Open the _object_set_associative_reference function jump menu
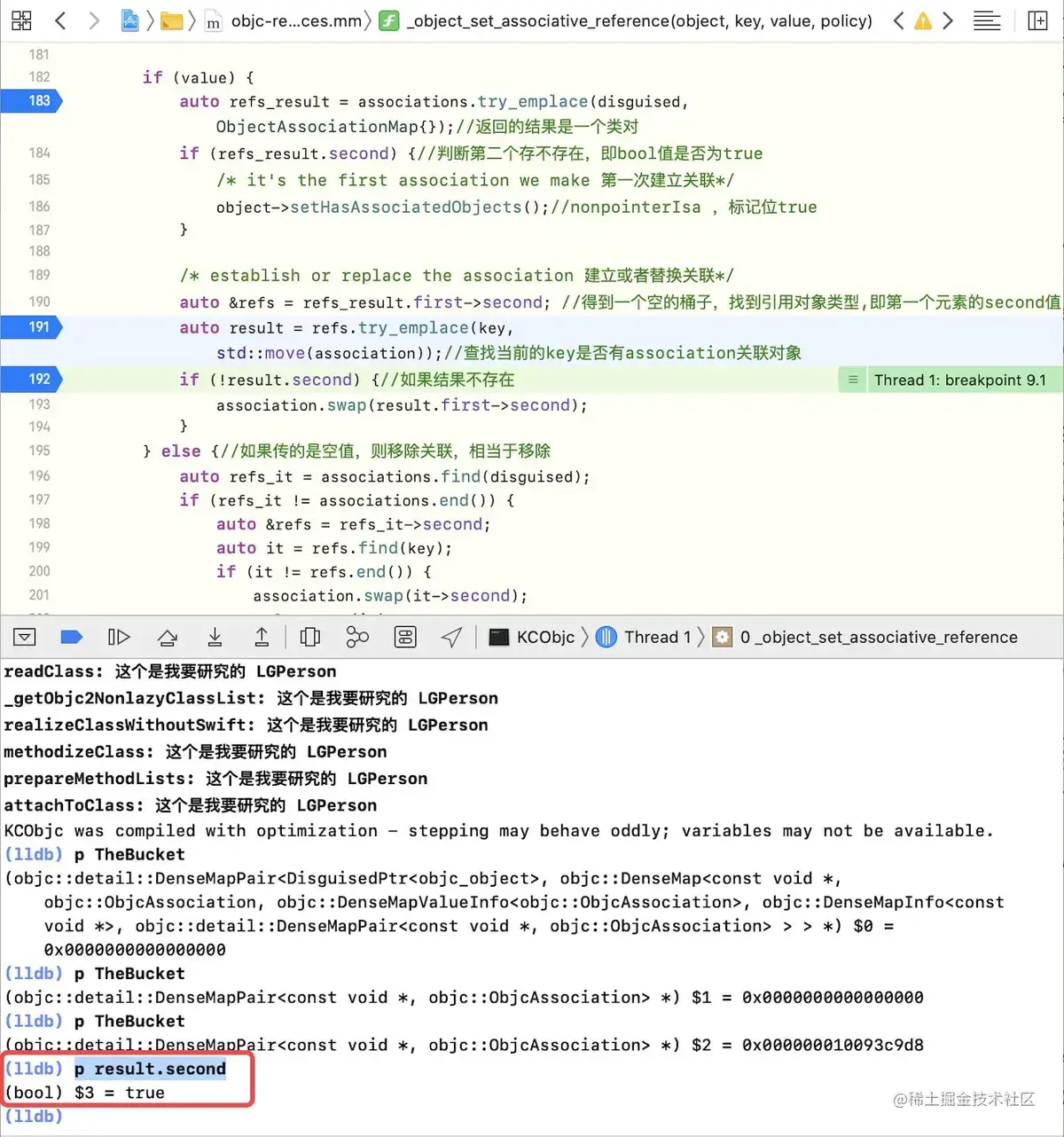1064x1137 pixels. point(625,20)
